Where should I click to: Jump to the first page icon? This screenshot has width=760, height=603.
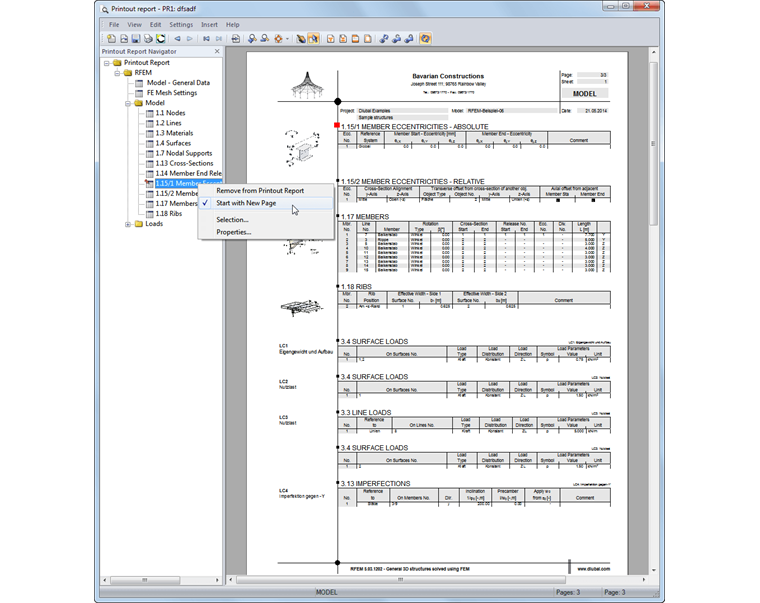tap(206, 39)
